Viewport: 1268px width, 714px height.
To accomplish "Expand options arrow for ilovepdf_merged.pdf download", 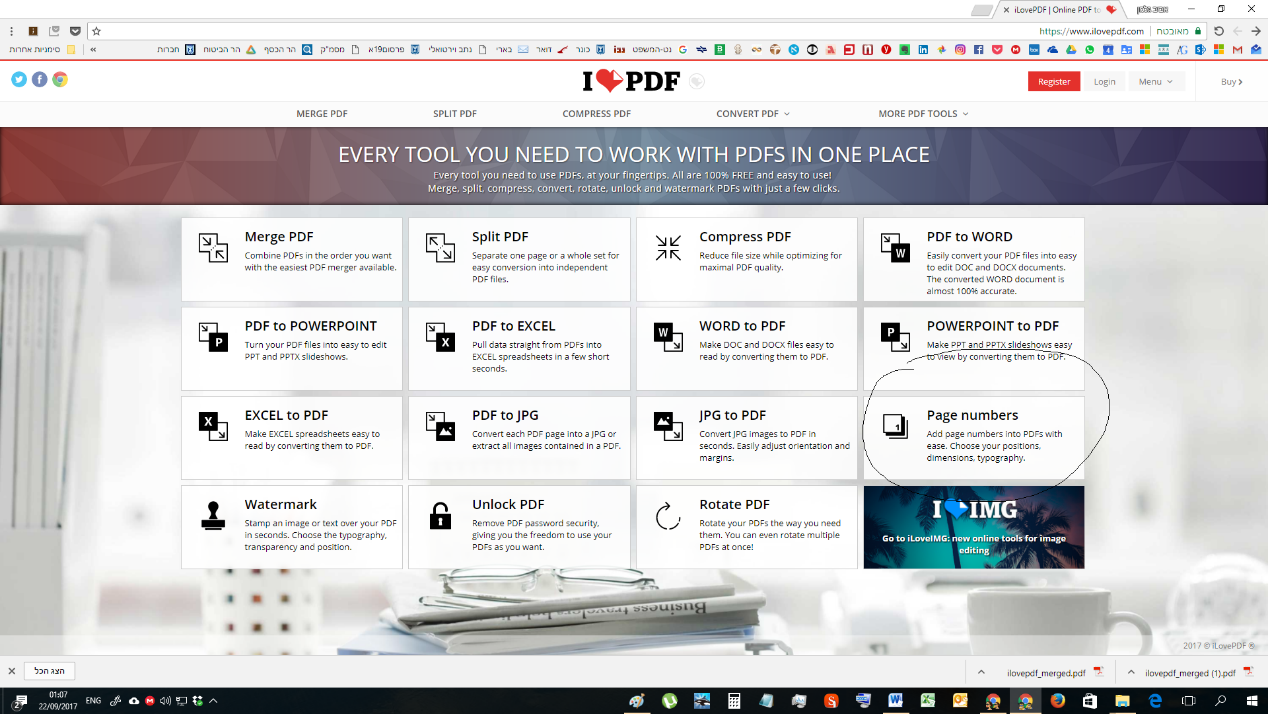I will [981, 672].
